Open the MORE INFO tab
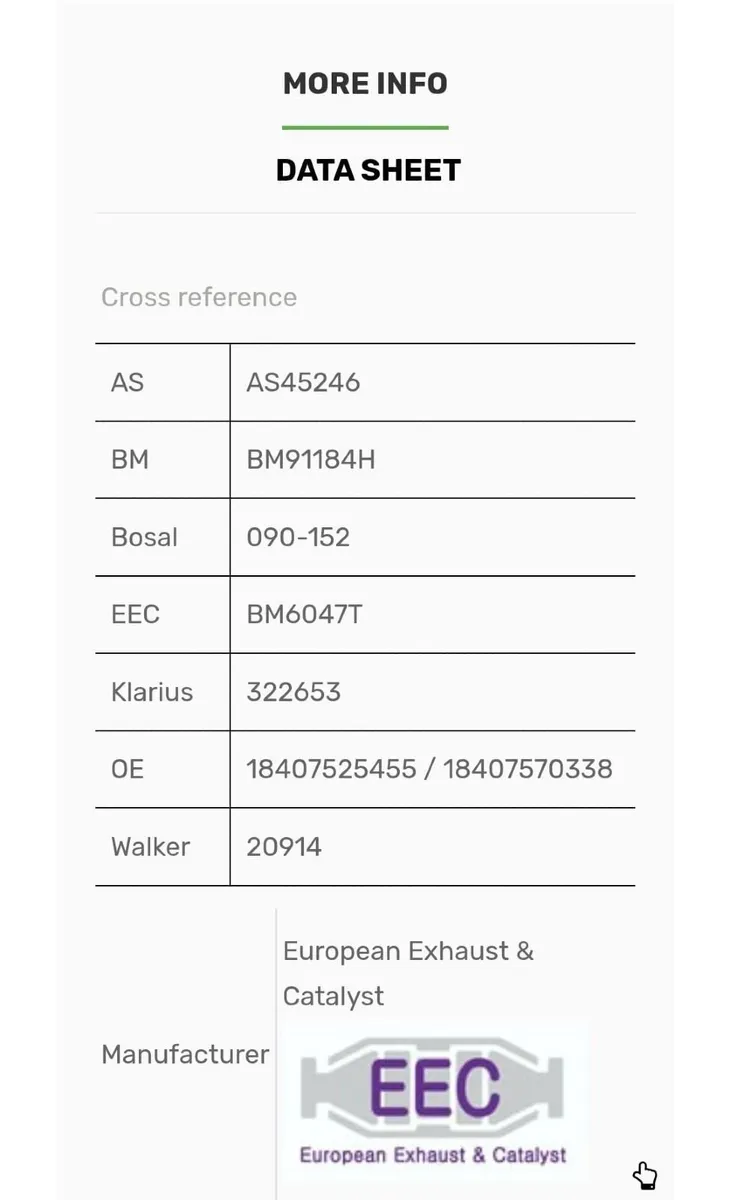The width and height of the screenshot is (730, 1200). coord(365,83)
